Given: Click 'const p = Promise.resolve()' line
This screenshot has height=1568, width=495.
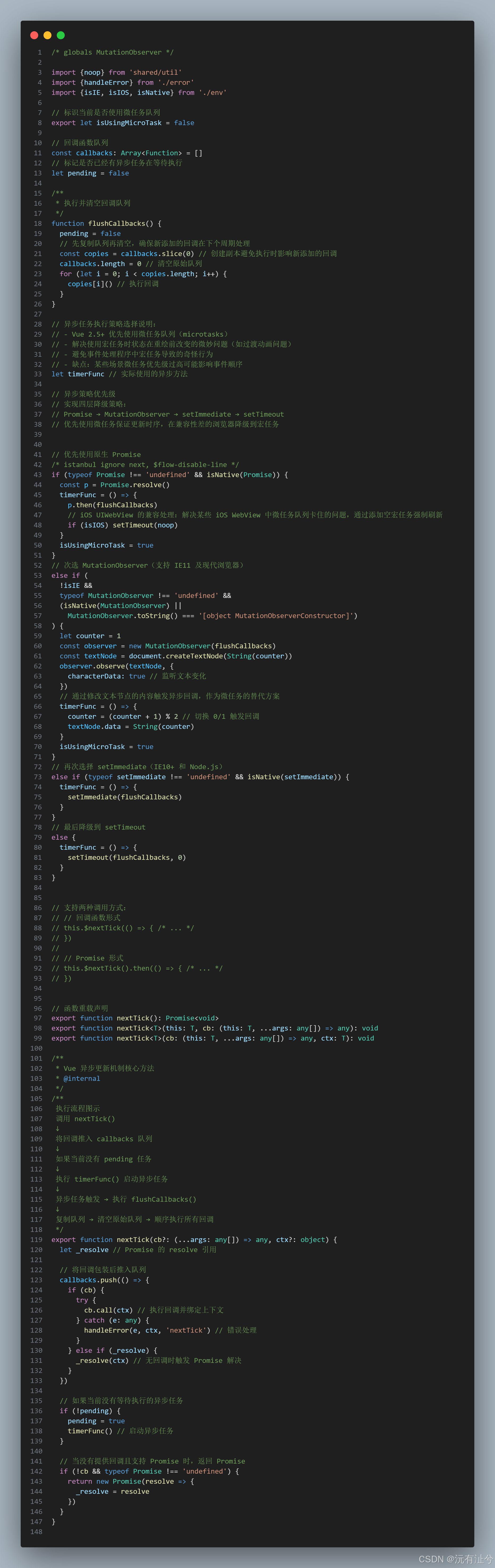Looking at the screenshot, I should click(114, 485).
